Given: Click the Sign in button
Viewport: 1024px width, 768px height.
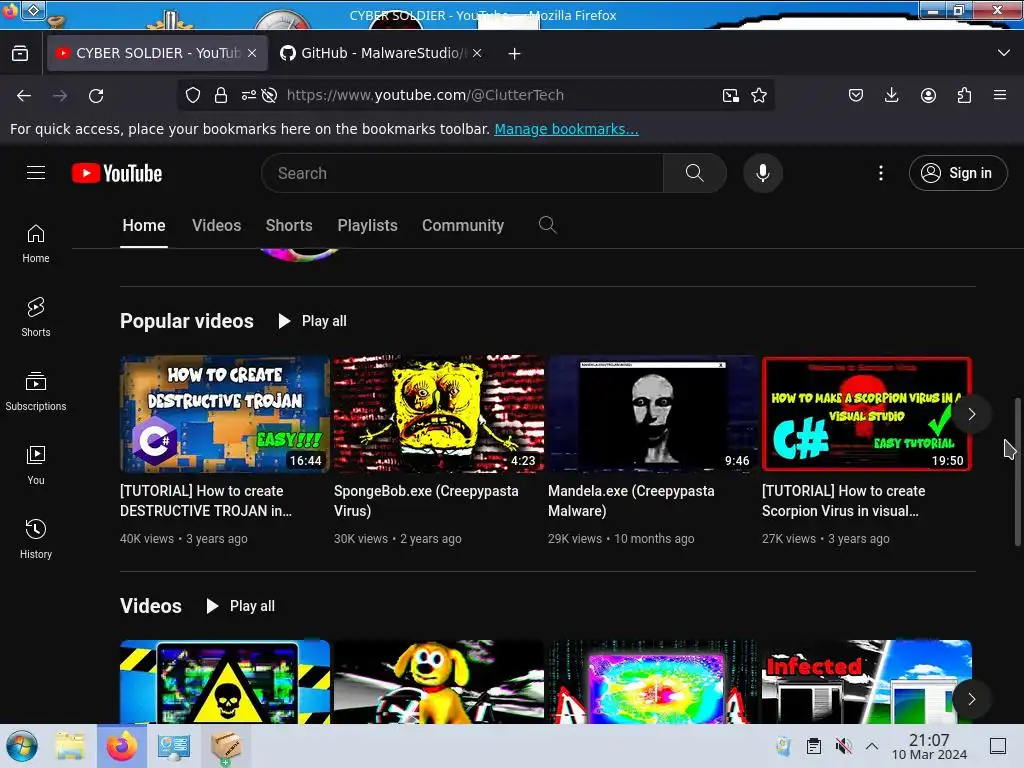Looking at the screenshot, I should (958, 173).
